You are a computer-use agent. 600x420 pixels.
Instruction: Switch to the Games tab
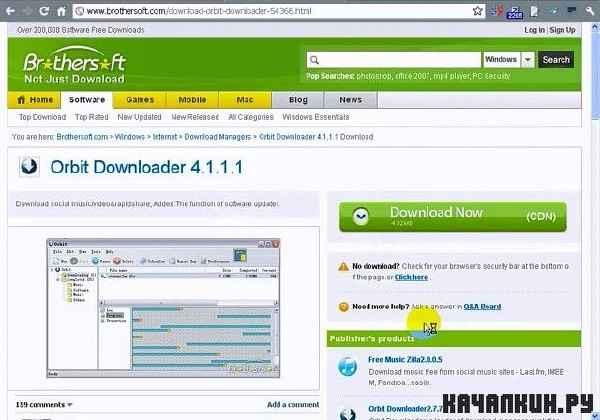140,100
